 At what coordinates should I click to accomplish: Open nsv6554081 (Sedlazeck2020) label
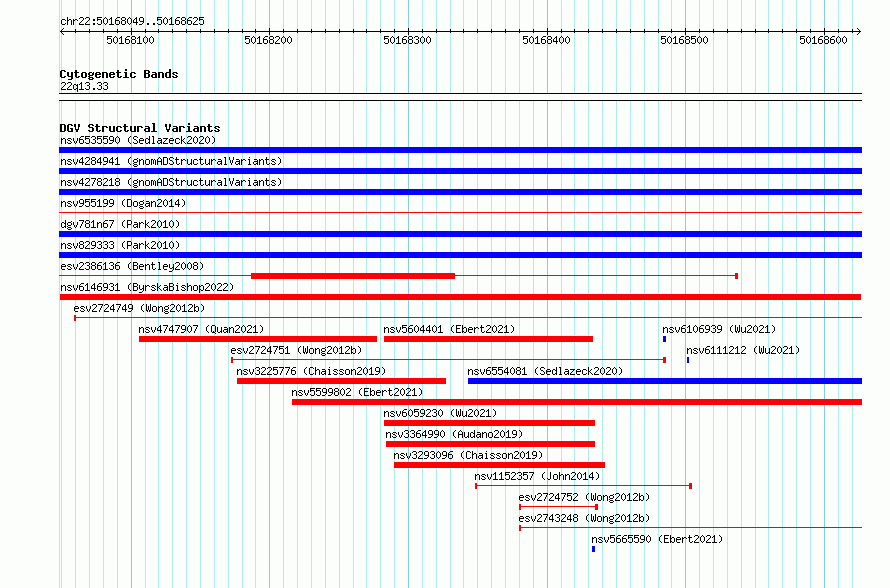click(x=545, y=371)
